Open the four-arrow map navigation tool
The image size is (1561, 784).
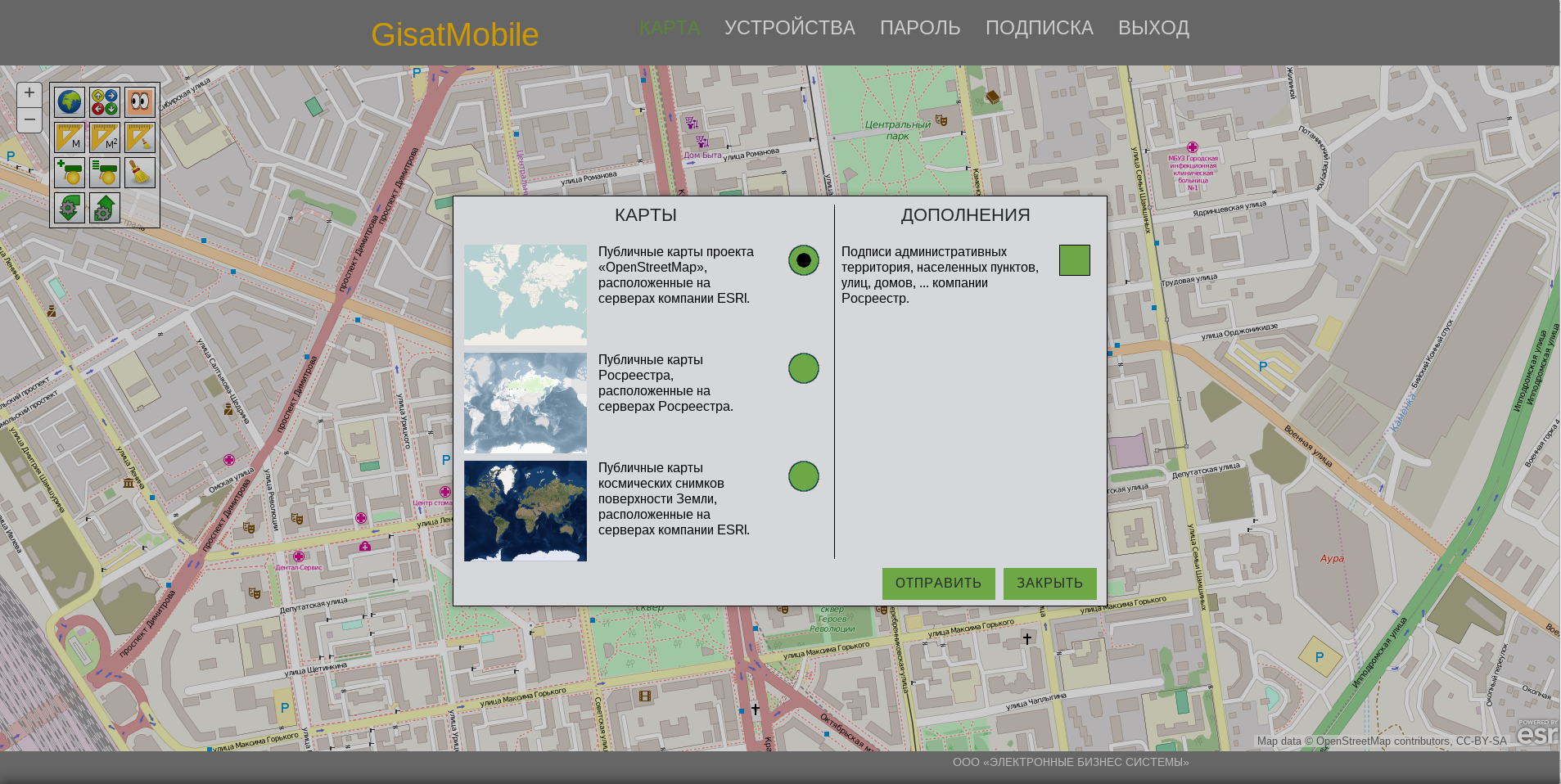tap(105, 102)
